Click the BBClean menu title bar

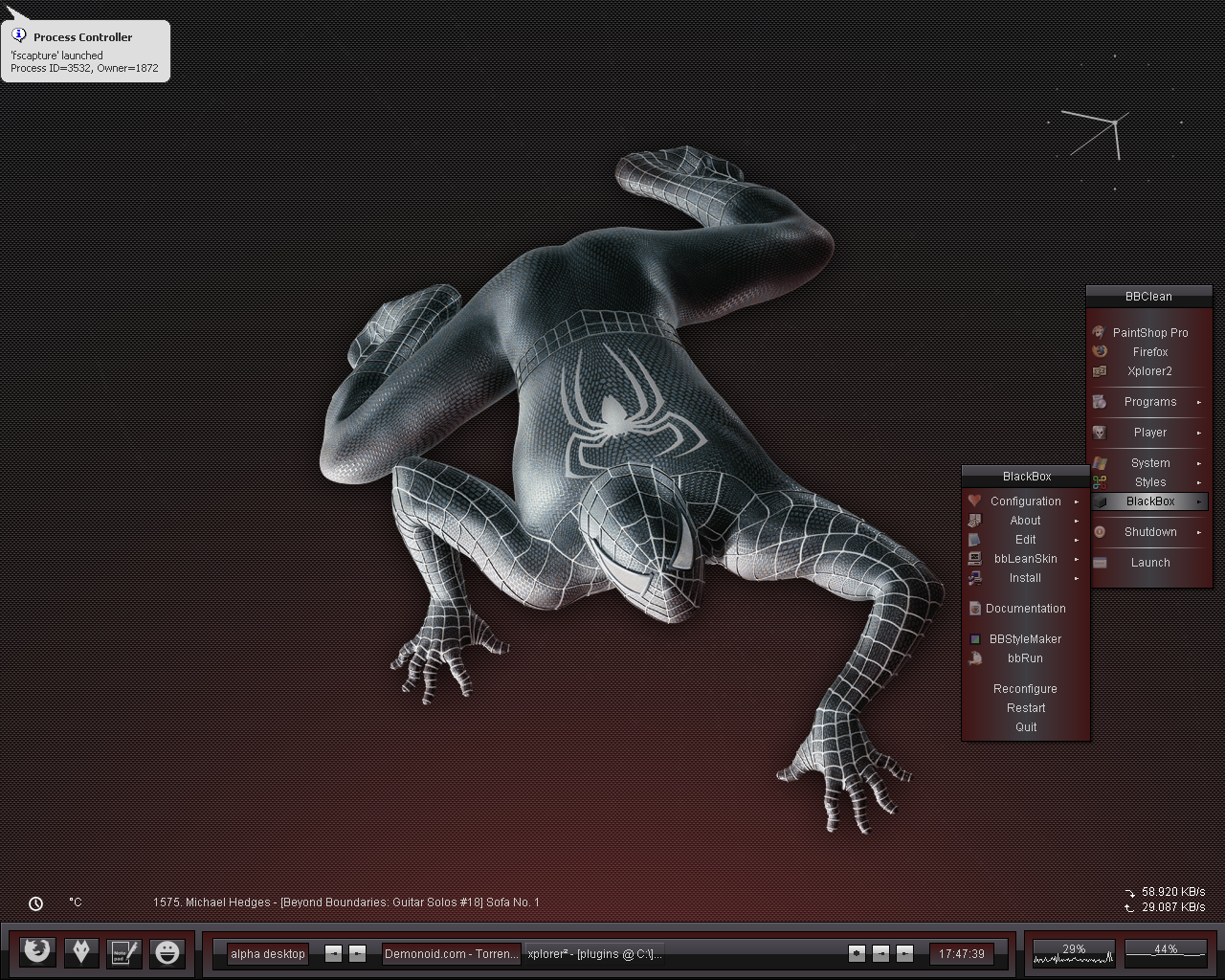click(x=1148, y=297)
